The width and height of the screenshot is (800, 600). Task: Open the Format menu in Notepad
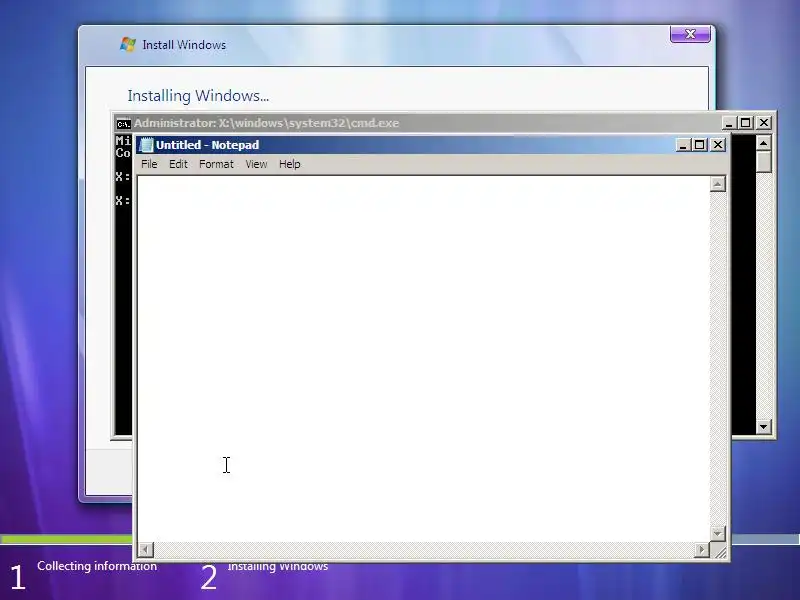coord(216,164)
